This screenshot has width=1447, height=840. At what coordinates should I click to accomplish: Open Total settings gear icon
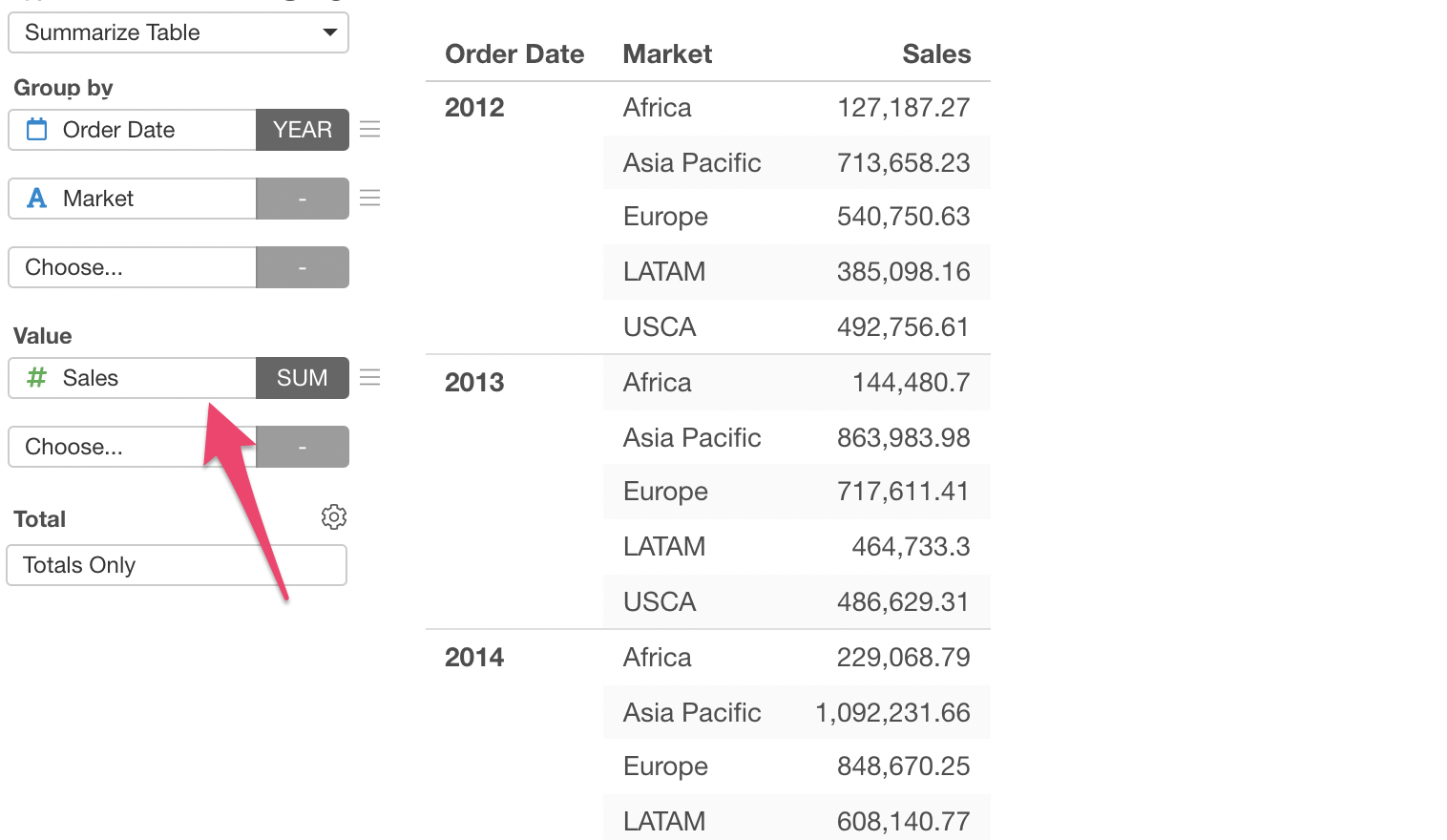[x=334, y=517]
